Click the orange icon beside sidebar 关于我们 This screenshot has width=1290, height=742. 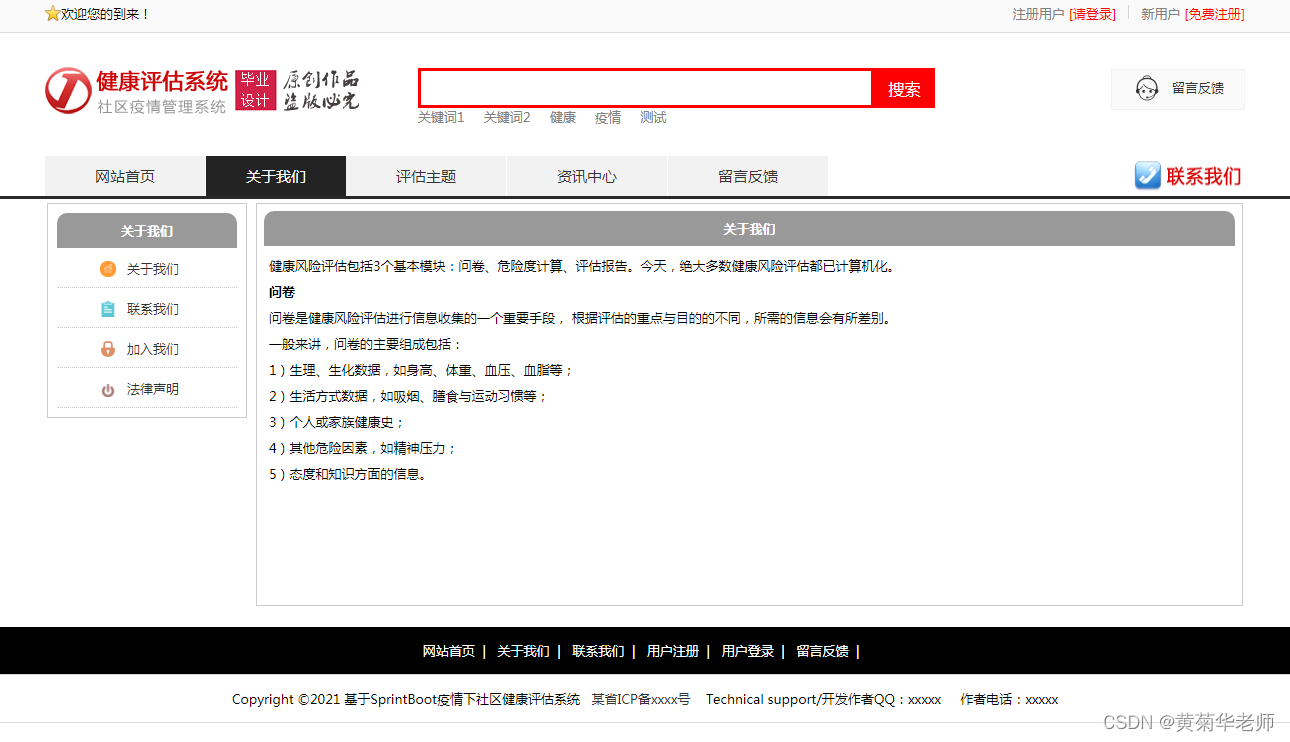tap(108, 269)
